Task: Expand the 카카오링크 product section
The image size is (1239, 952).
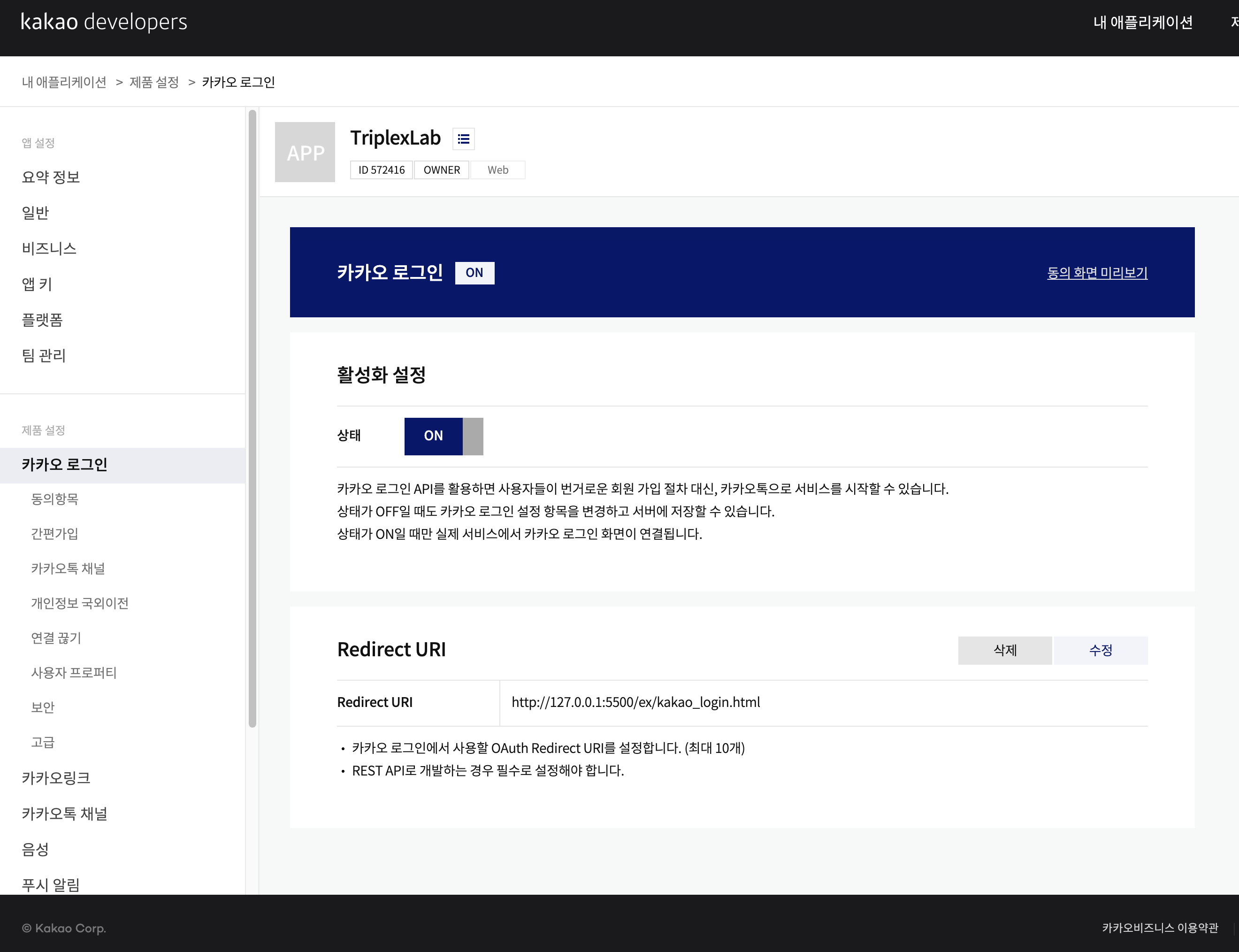Action: 56,778
